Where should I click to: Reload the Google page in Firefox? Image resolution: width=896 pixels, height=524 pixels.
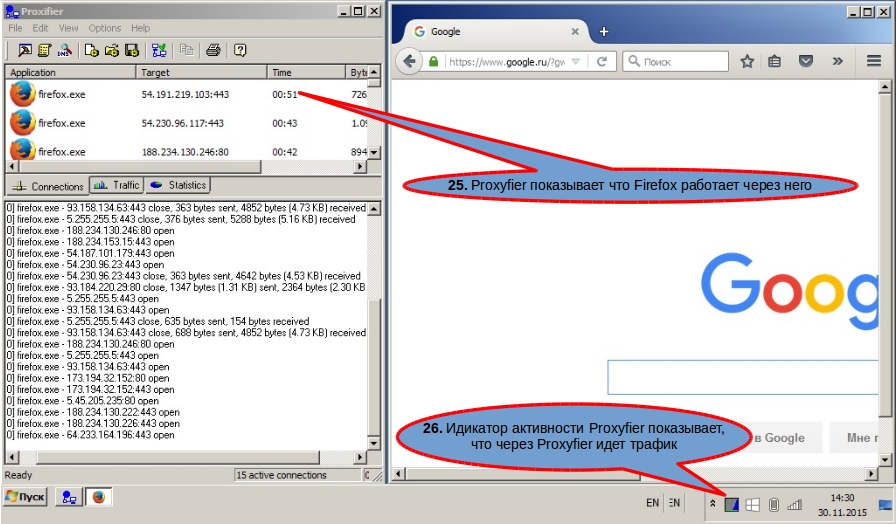tap(601, 61)
